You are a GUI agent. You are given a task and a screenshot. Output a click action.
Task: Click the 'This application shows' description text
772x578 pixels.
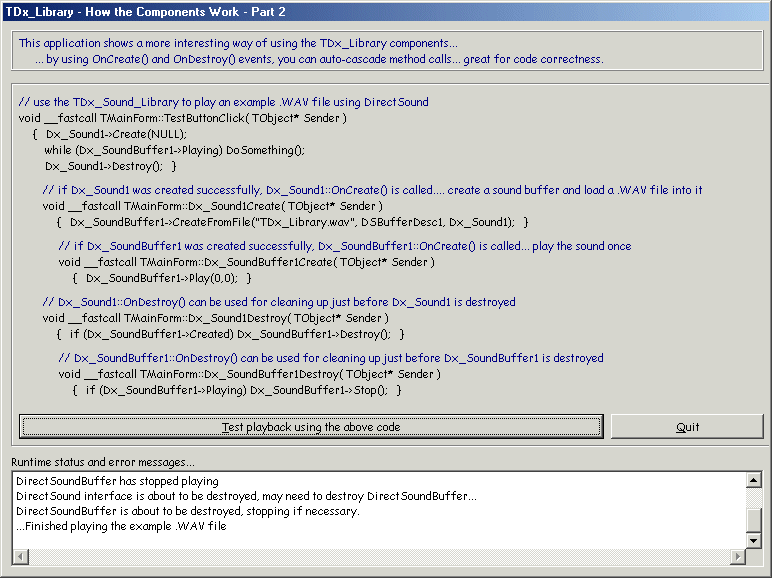point(238,43)
